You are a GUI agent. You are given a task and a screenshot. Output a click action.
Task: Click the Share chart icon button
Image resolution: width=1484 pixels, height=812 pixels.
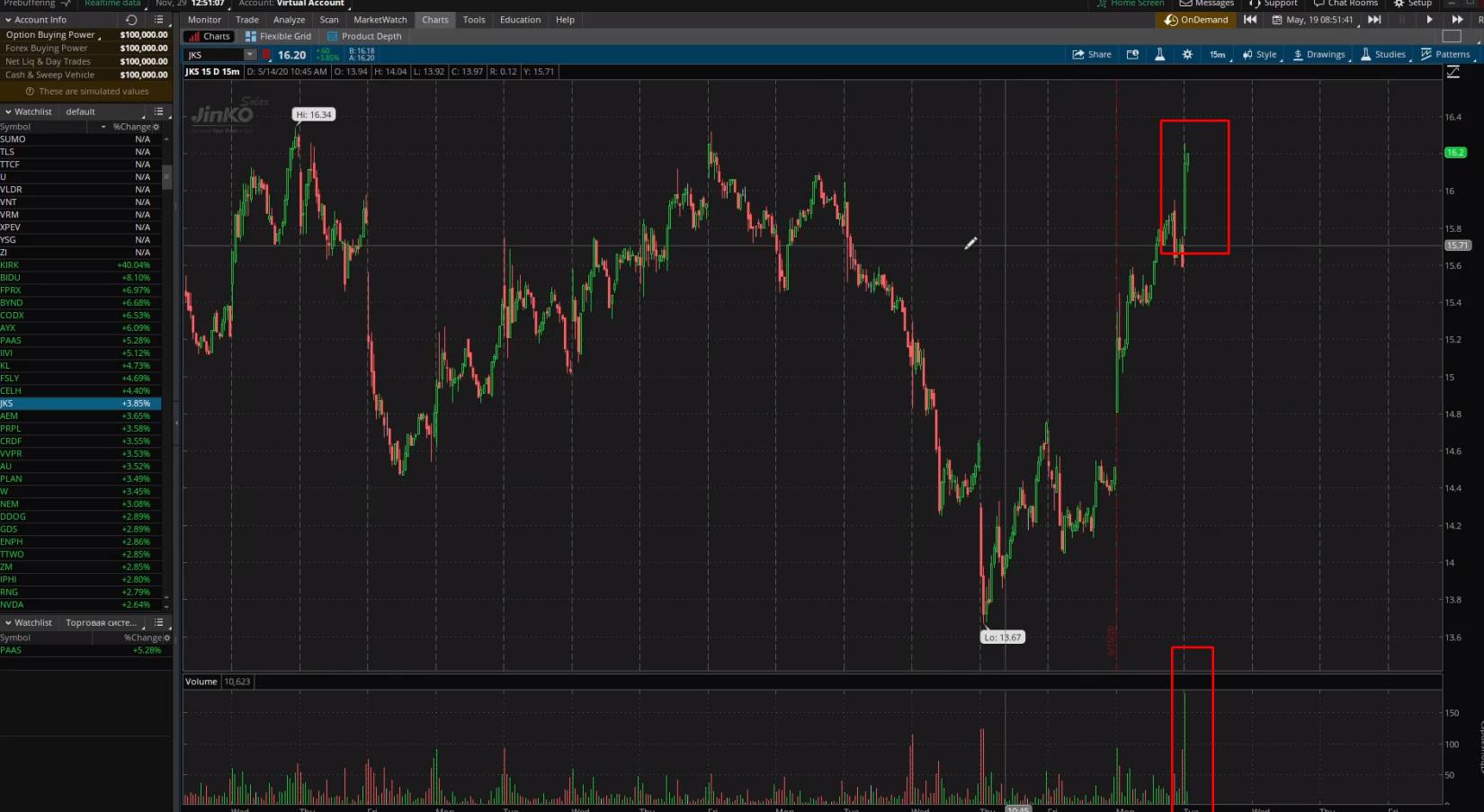1091,55
